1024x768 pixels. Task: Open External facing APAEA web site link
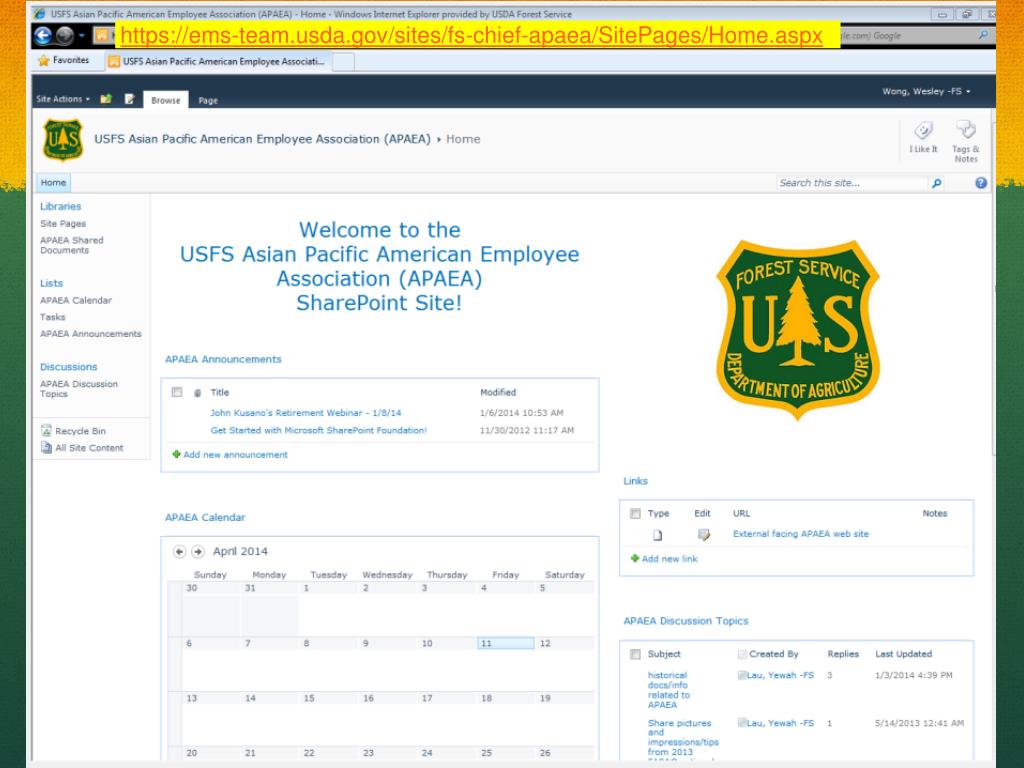(801, 534)
